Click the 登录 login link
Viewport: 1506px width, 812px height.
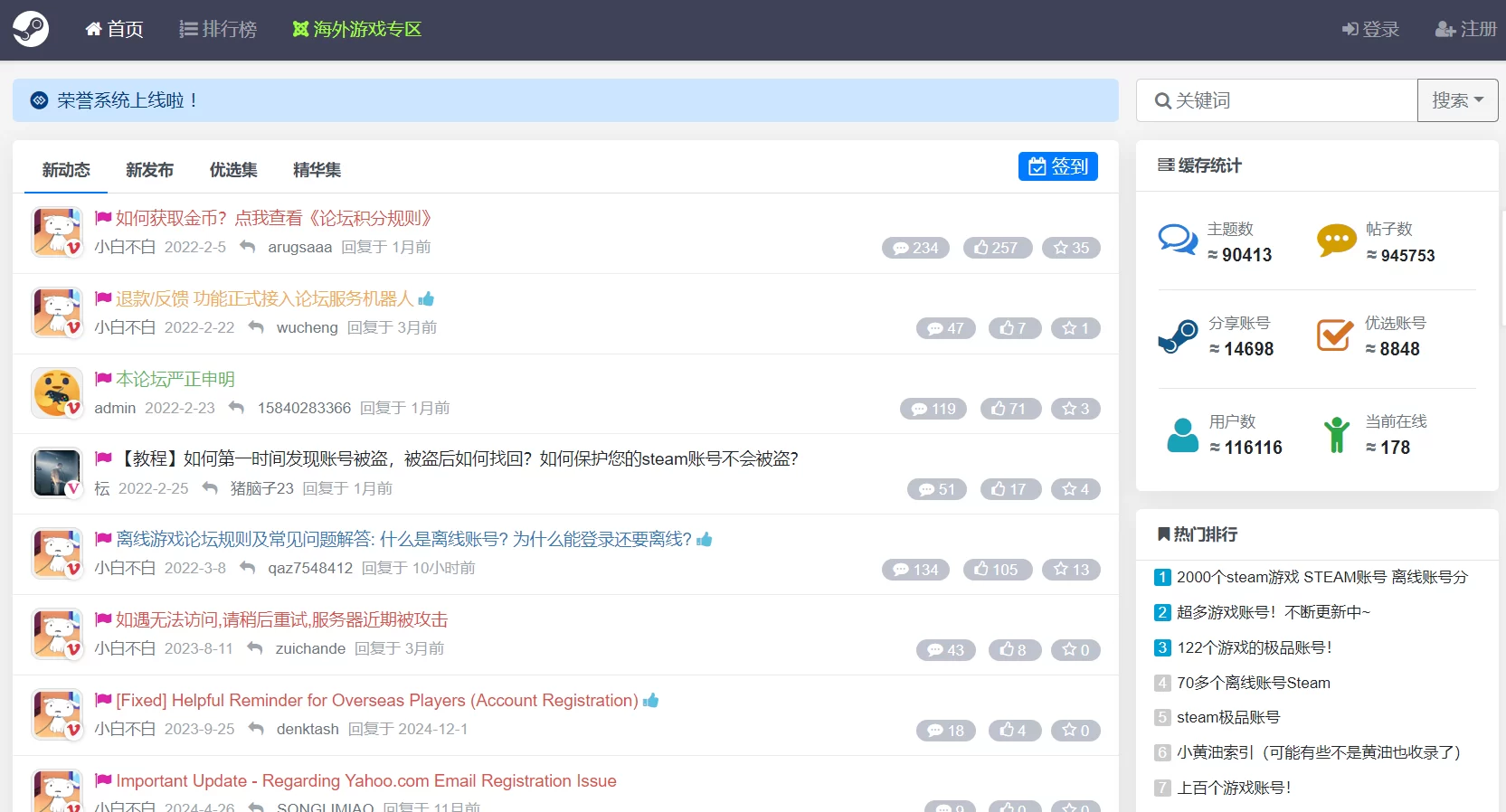coord(1370,29)
